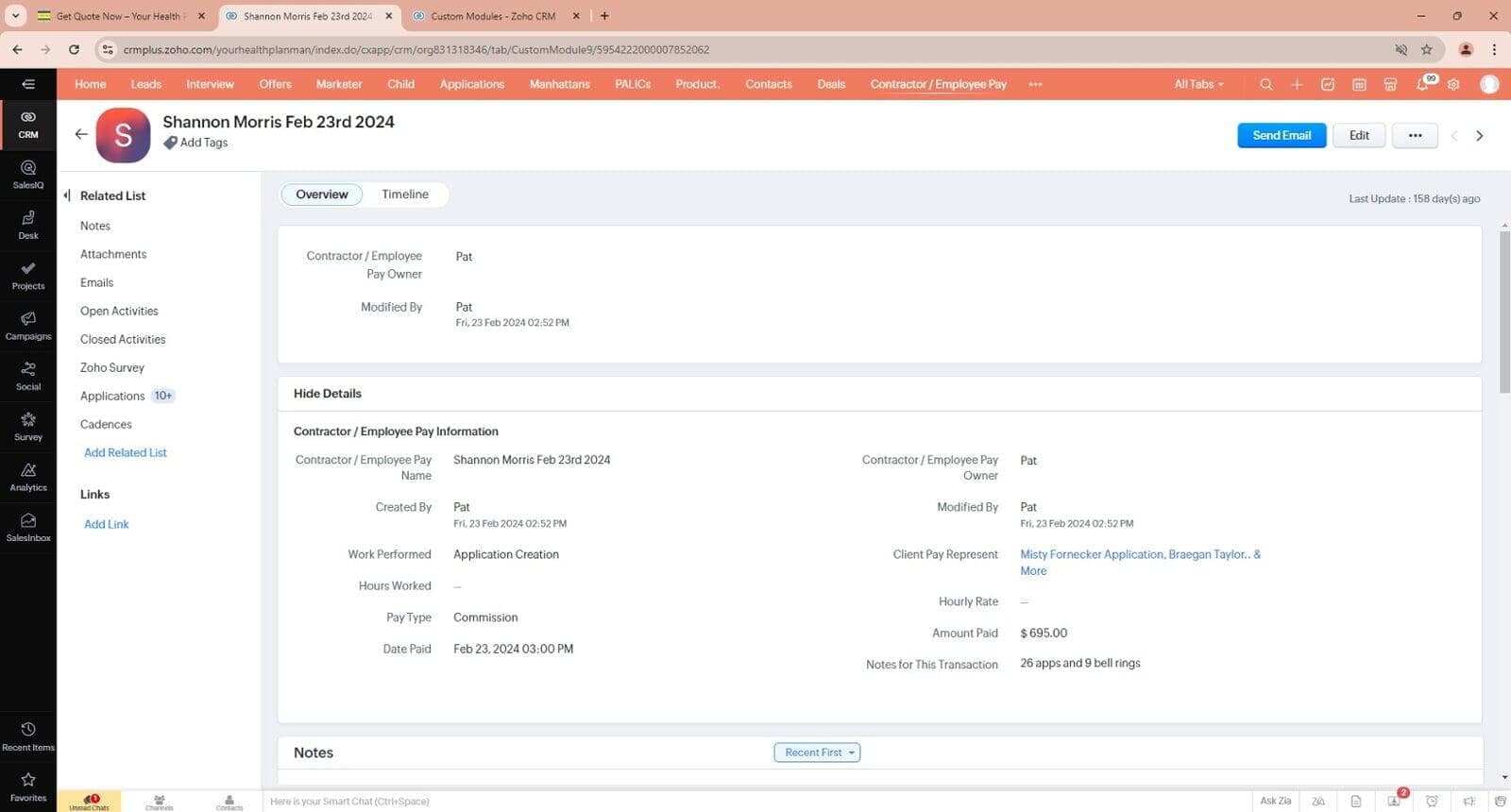Click the Edit button
The height and width of the screenshot is (812, 1511).
pos(1359,135)
